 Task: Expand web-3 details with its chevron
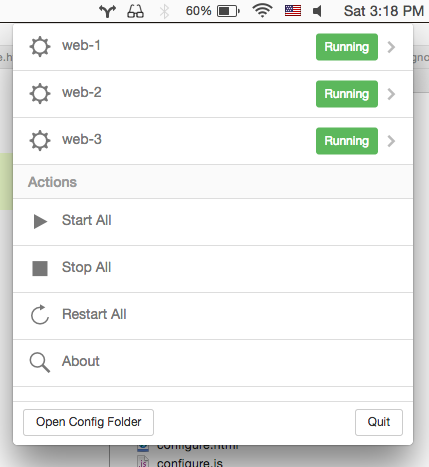click(x=391, y=141)
